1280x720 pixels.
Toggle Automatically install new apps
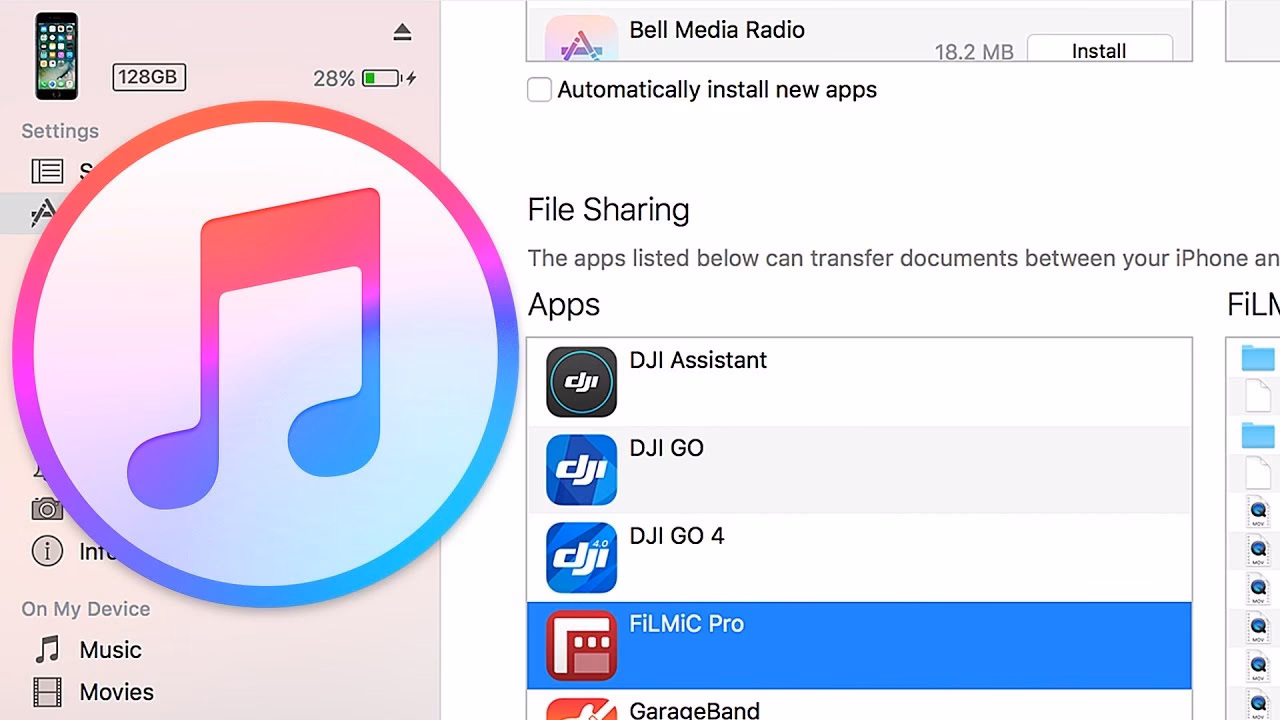[539, 89]
